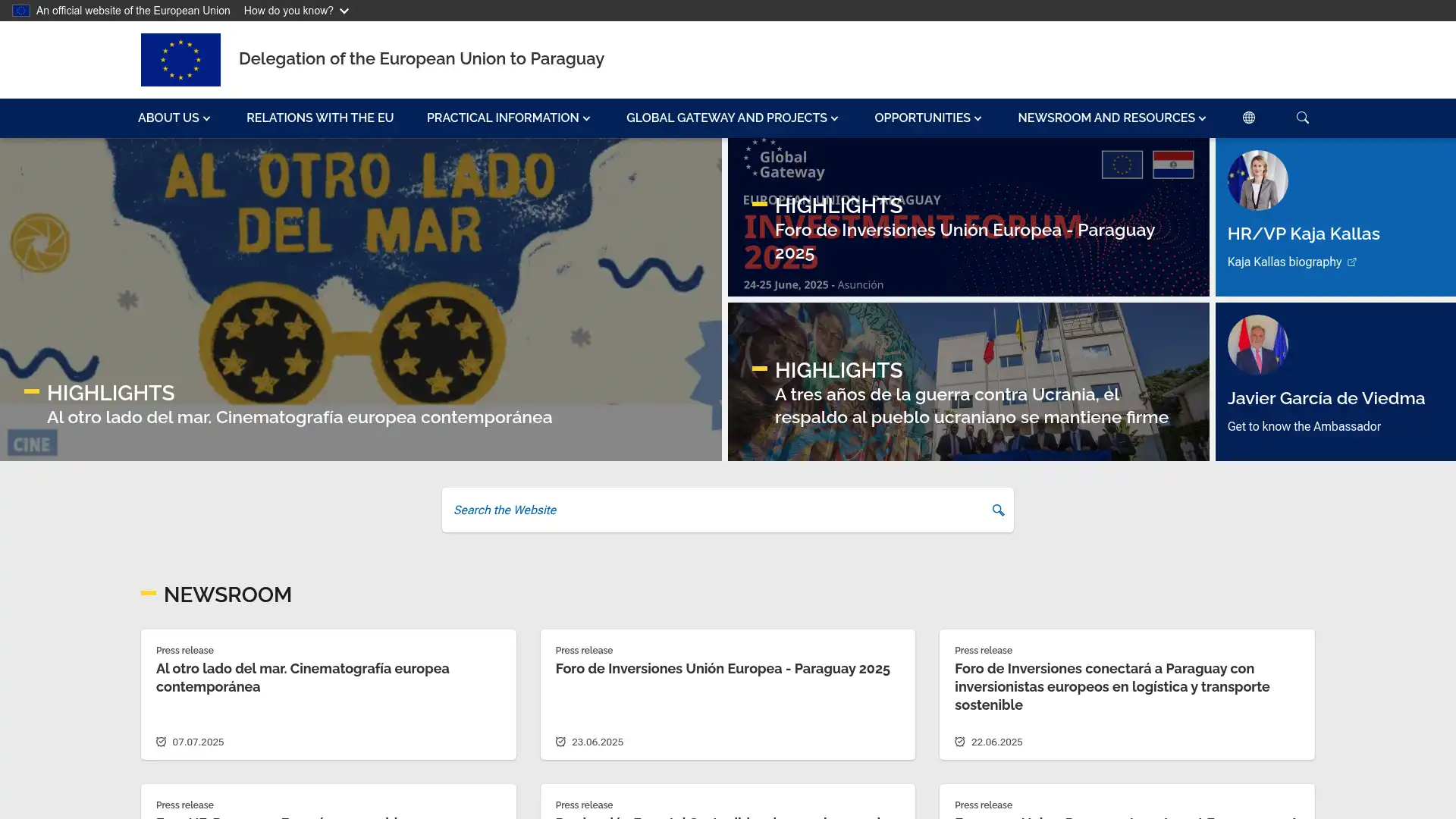Image resolution: width=1456 pixels, height=819 pixels.
Task: Open Global Gateway and Projects dropdown
Action: click(731, 118)
